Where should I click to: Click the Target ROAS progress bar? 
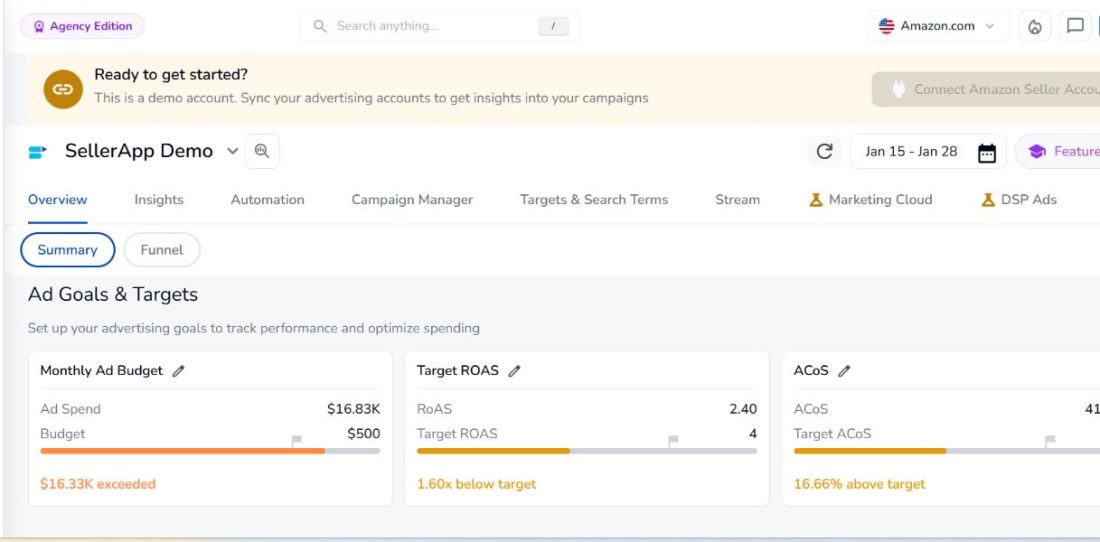tap(587, 451)
